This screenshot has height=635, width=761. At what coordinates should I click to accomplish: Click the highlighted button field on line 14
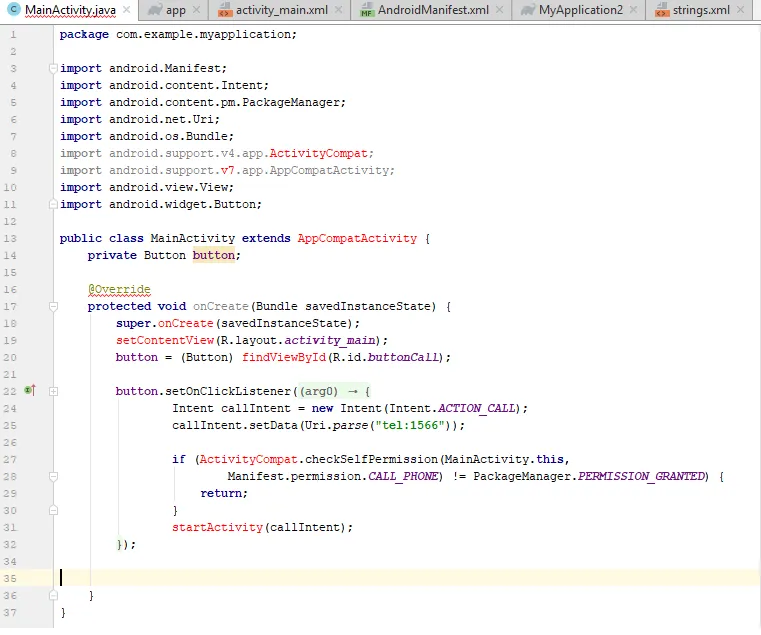click(214, 255)
